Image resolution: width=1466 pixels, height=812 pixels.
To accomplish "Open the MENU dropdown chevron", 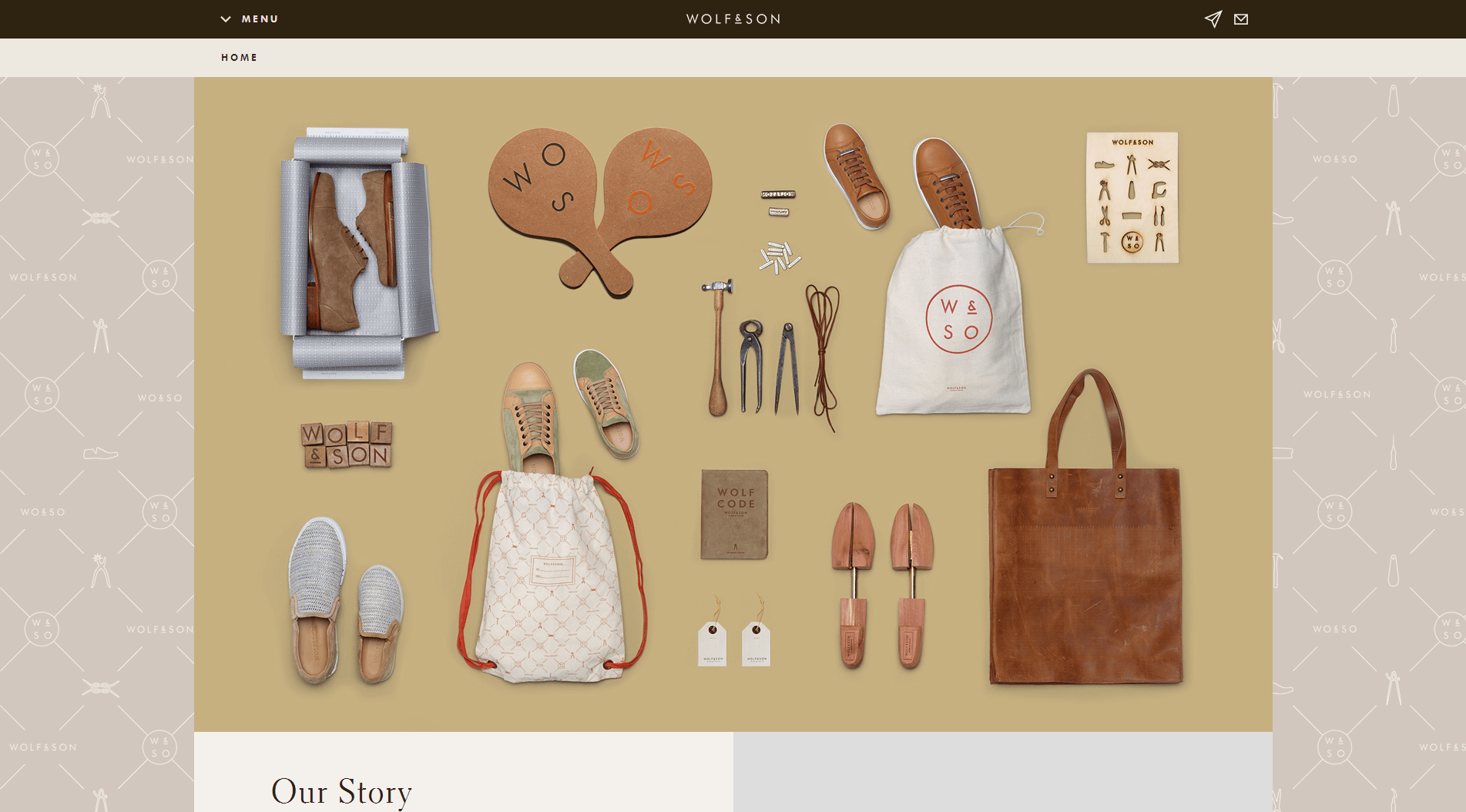I will click(x=226, y=19).
